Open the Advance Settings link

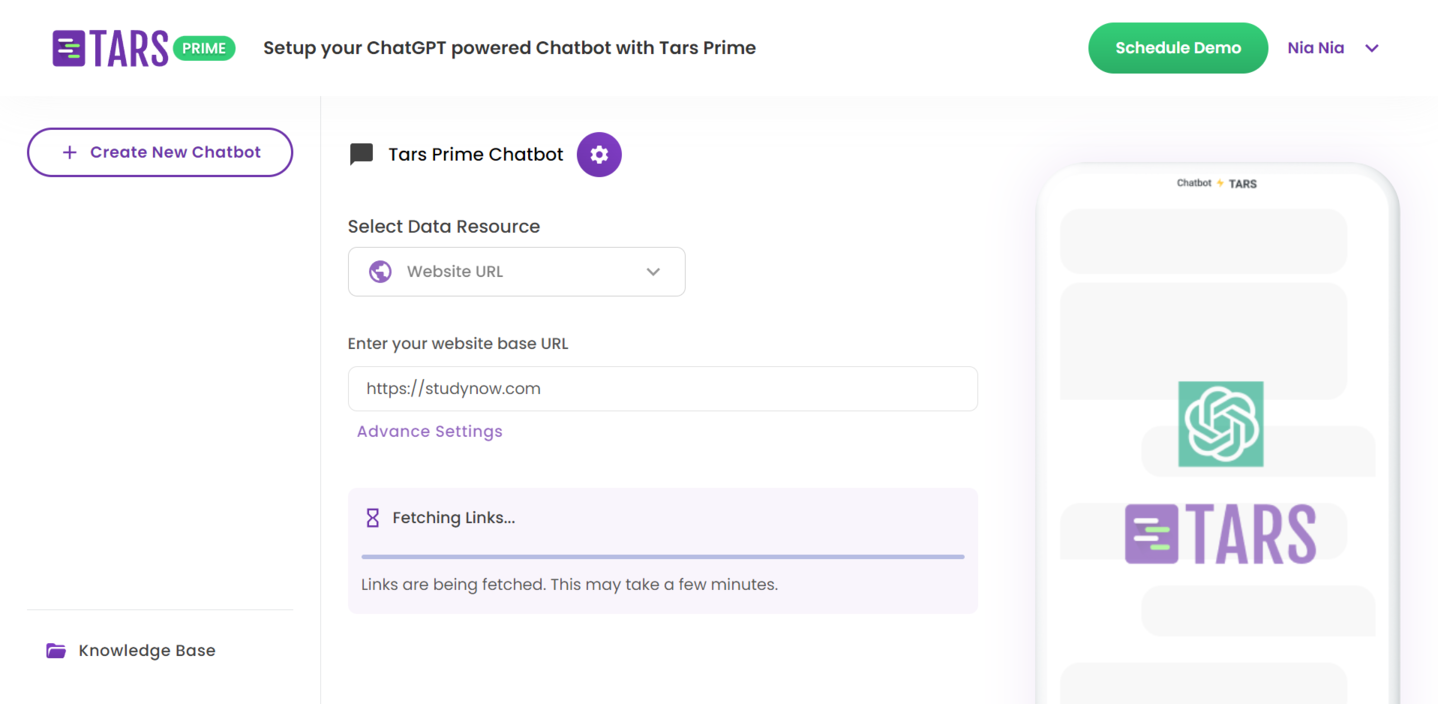[x=430, y=431]
